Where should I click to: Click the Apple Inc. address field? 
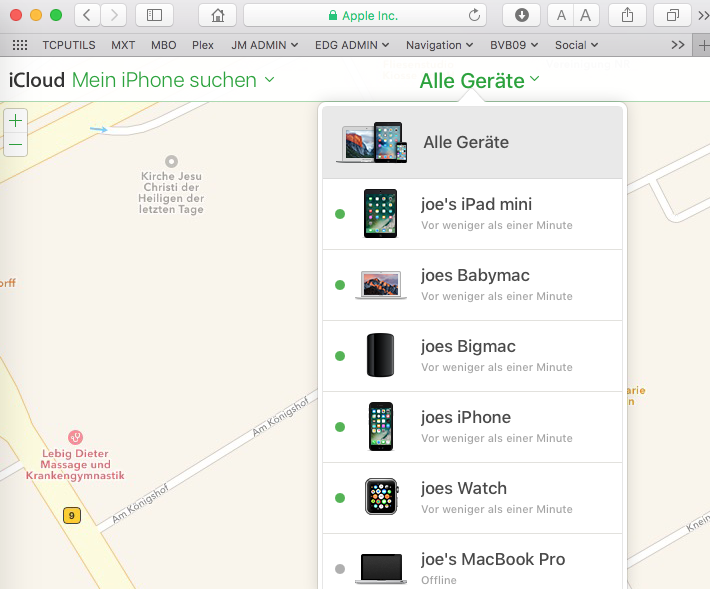tap(365, 15)
